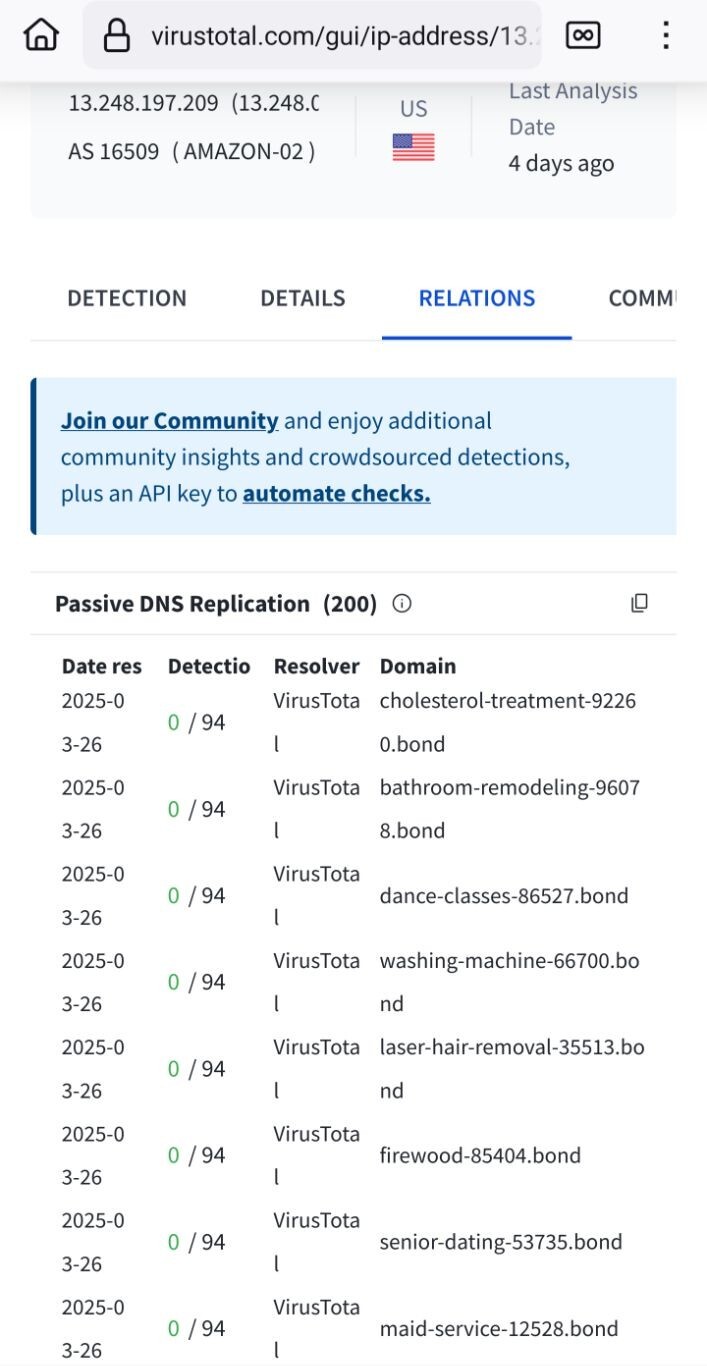Open domain dance-classes-86527.bond
707x1366 pixels.
pyautogui.click(x=503, y=895)
